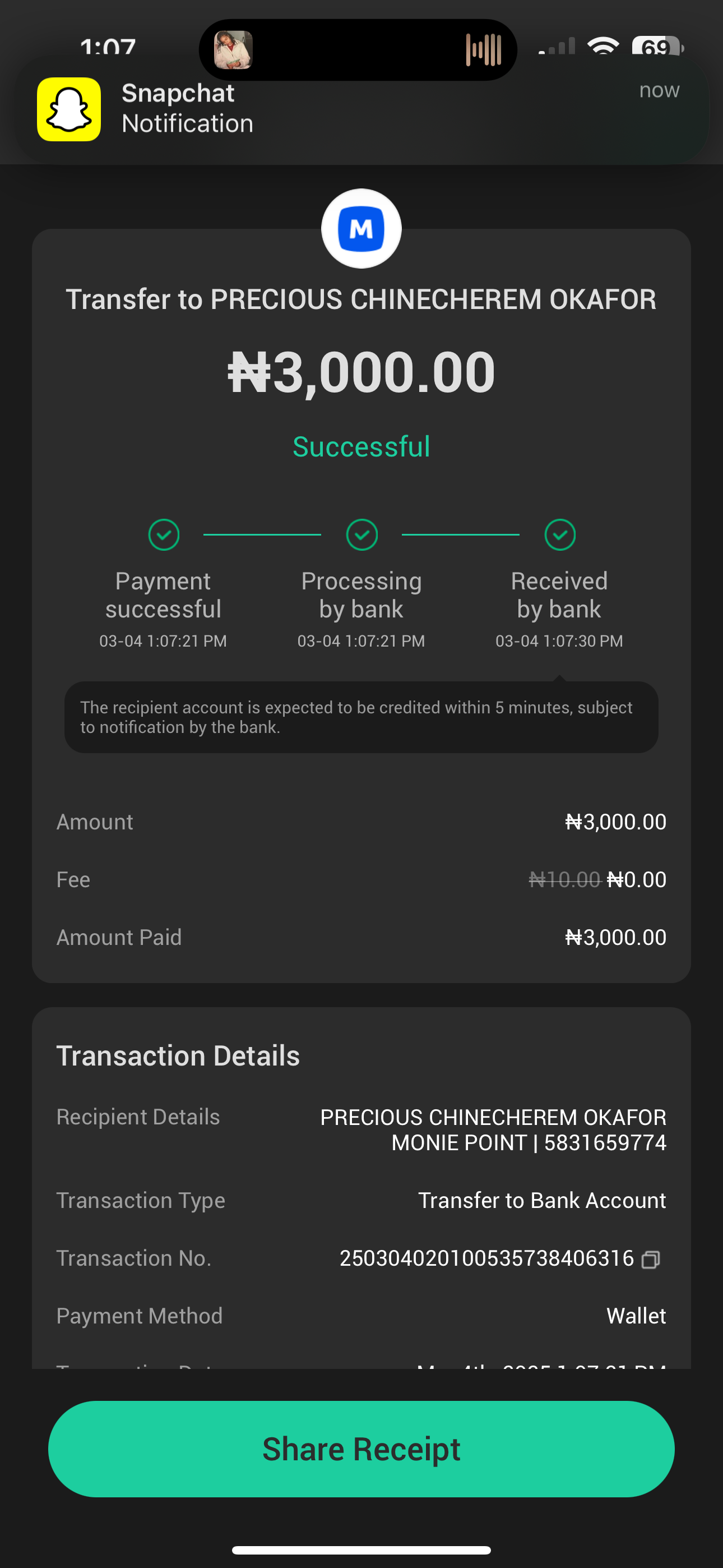Tap the progress line between Processing and Received

click(x=461, y=535)
